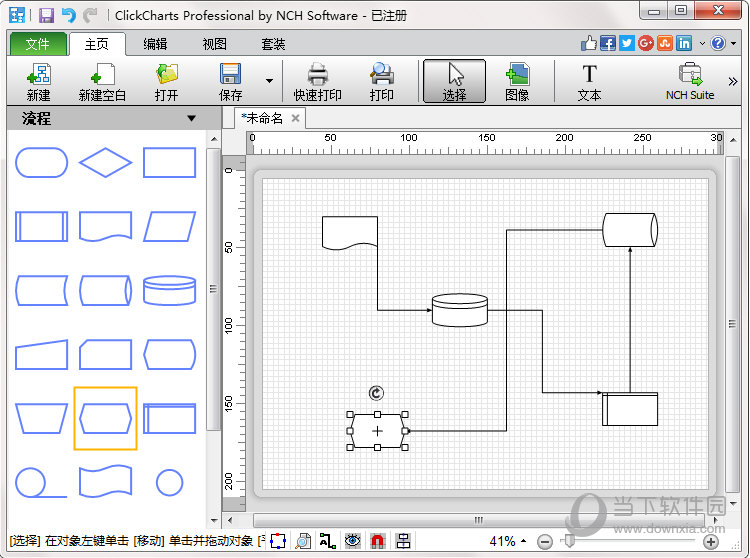Create a new blank diagram (新建空白)

[x=102, y=81]
